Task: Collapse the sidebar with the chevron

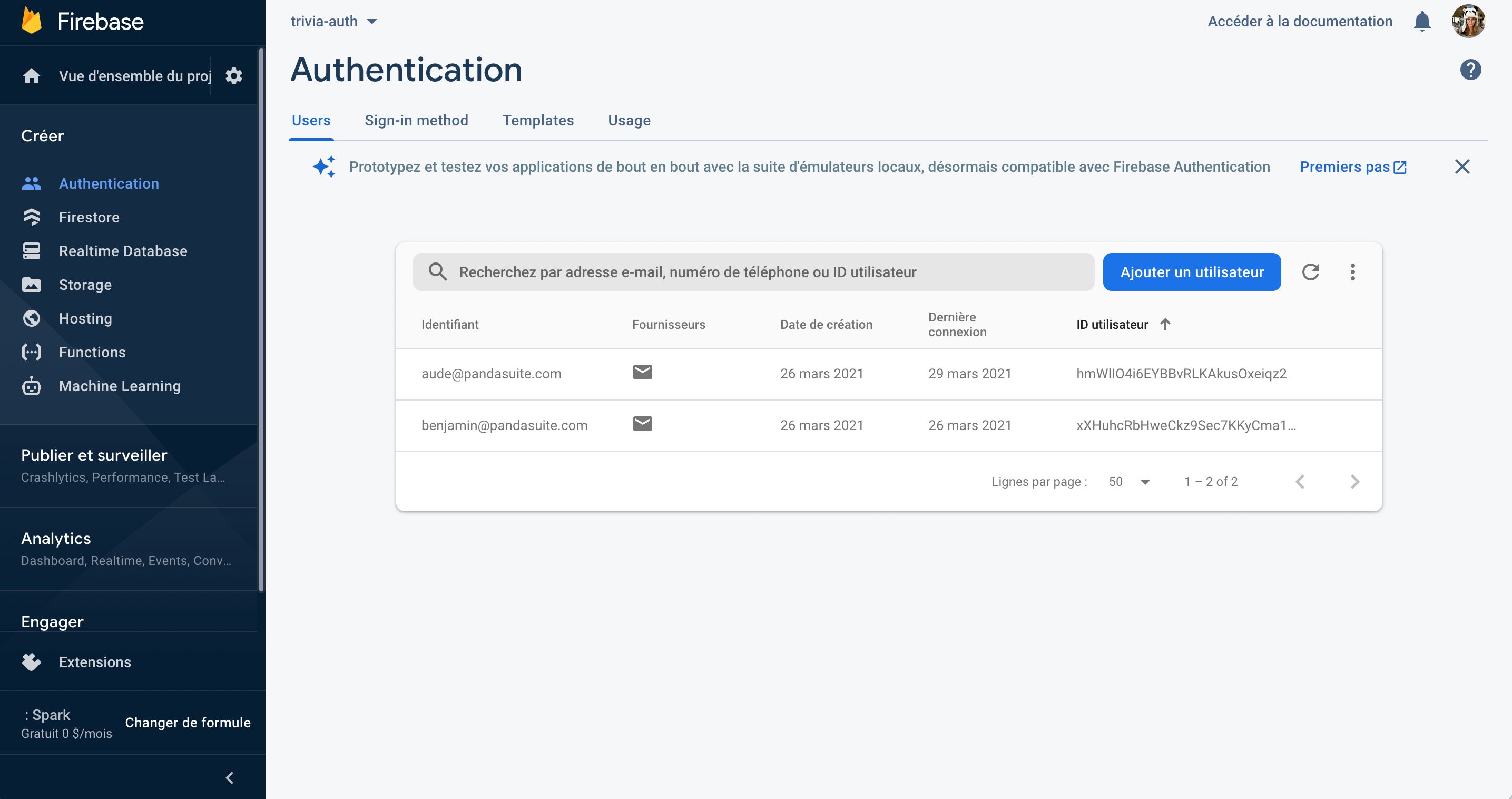Action: 229,777
